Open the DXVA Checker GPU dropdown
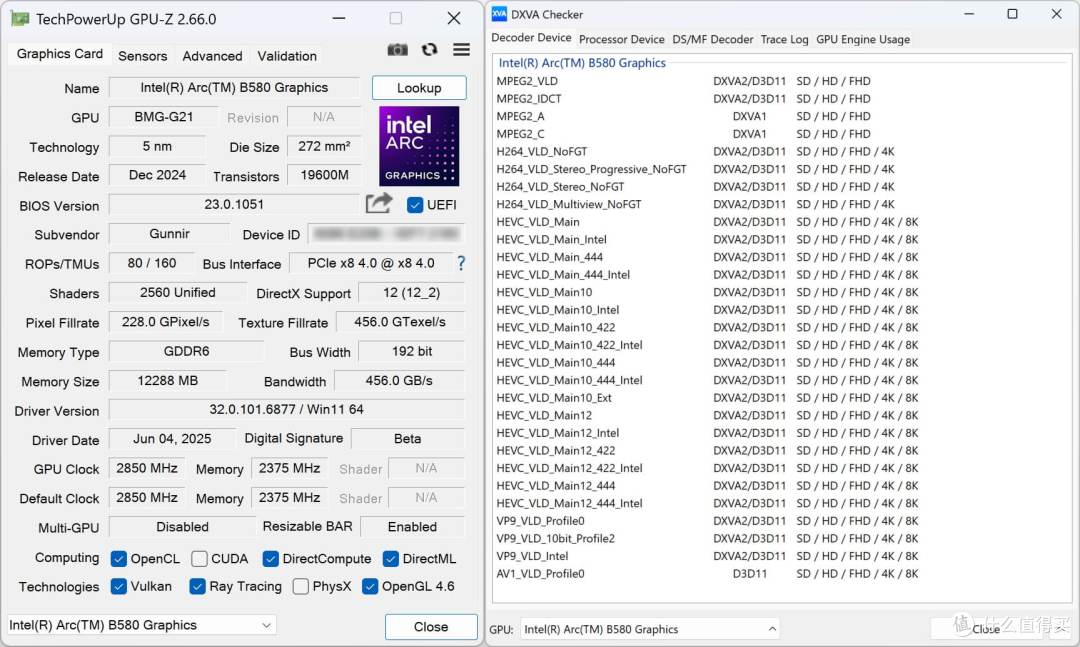This screenshot has width=1080, height=647. pos(650,629)
